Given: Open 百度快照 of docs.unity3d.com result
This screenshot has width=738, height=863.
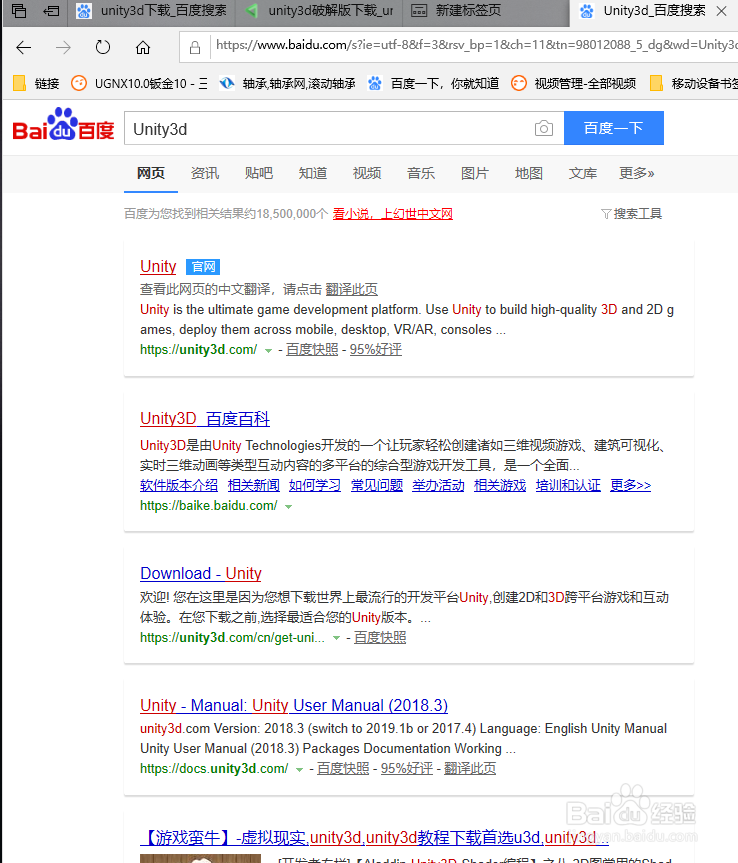Looking at the screenshot, I should 343,769.
